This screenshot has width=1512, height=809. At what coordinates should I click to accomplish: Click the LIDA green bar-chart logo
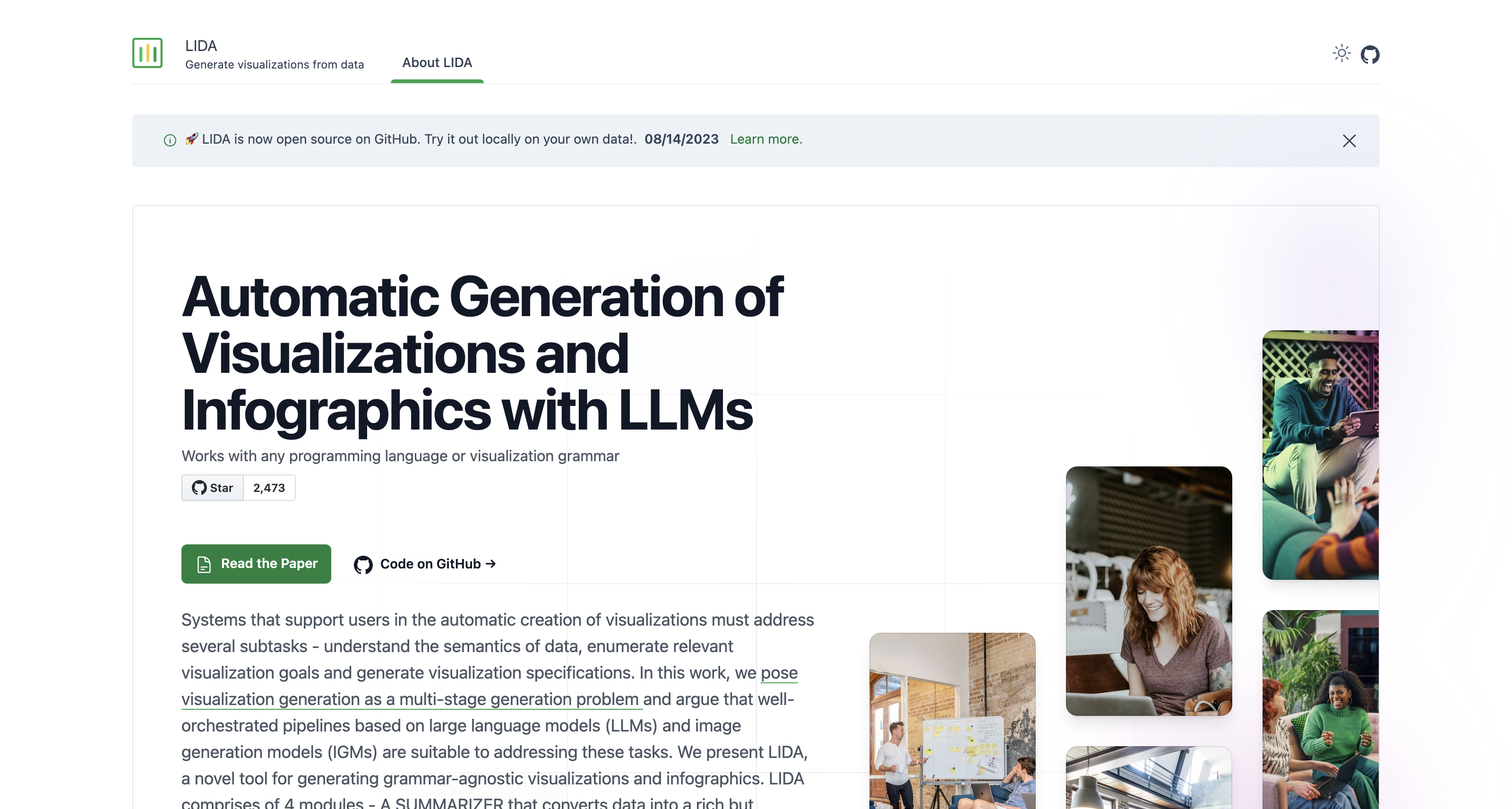[x=147, y=53]
